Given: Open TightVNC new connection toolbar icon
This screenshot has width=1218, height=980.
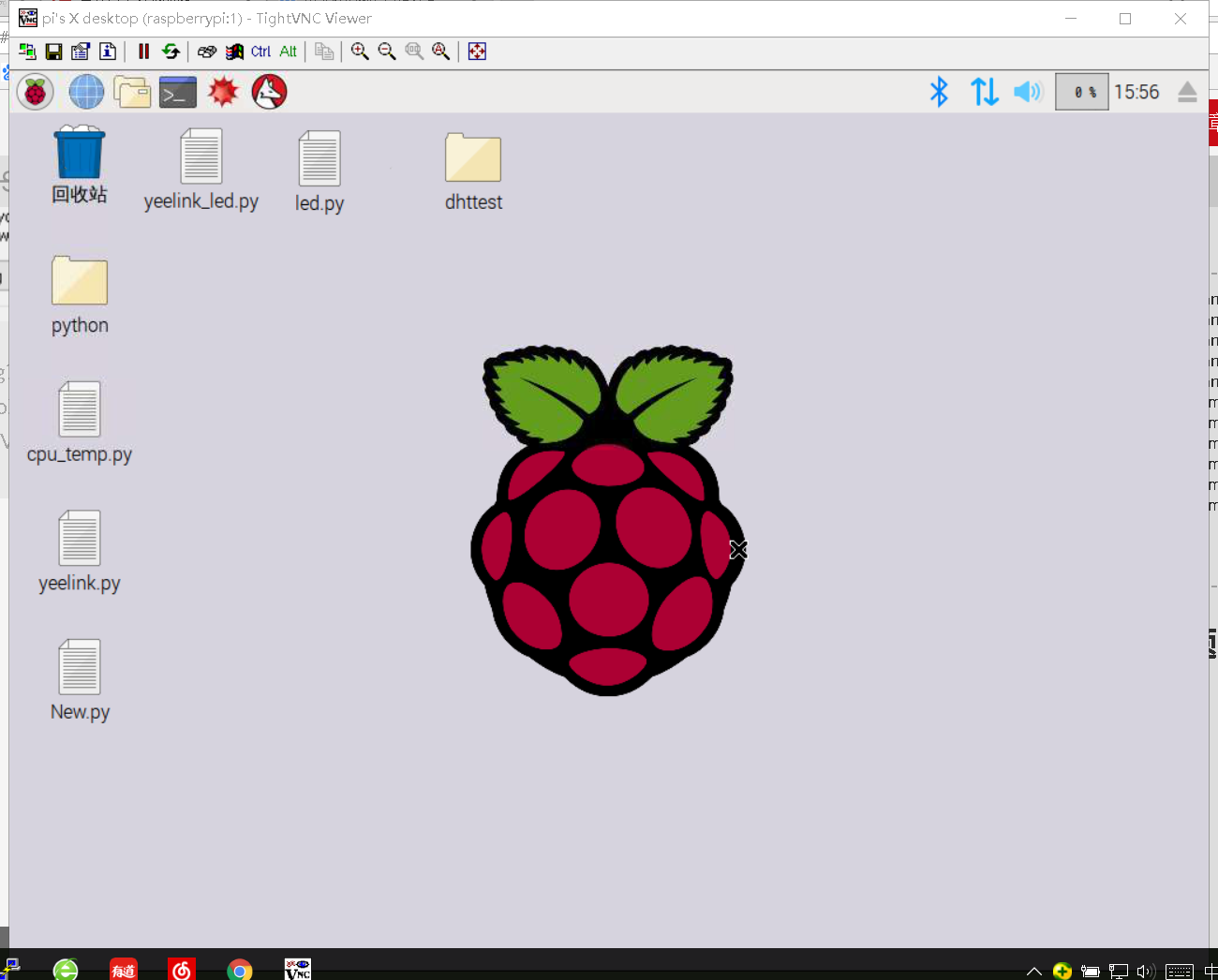Looking at the screenshot, I should point(27,52).
